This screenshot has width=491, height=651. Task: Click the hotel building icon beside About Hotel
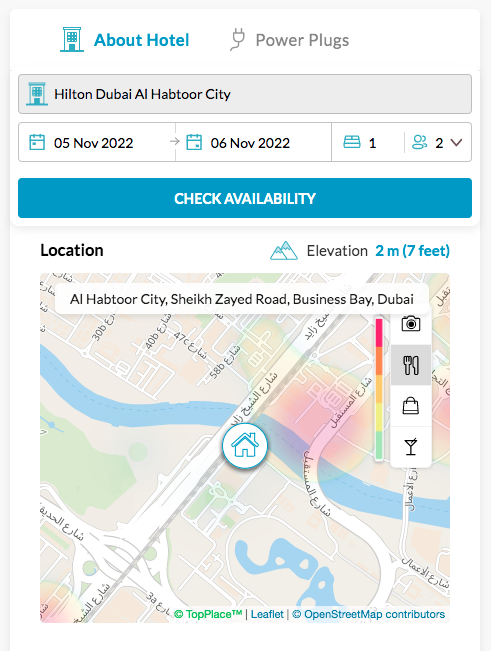coord(72,39)
